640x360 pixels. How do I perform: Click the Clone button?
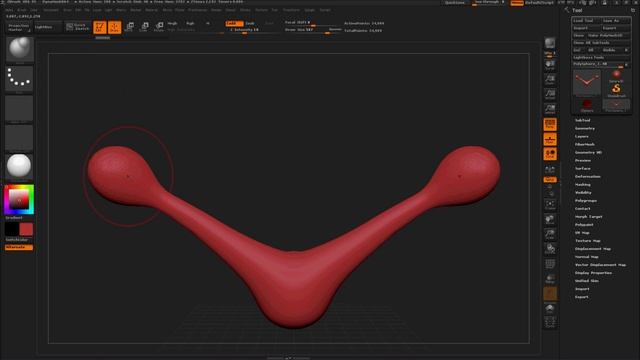tap(579, 35)
